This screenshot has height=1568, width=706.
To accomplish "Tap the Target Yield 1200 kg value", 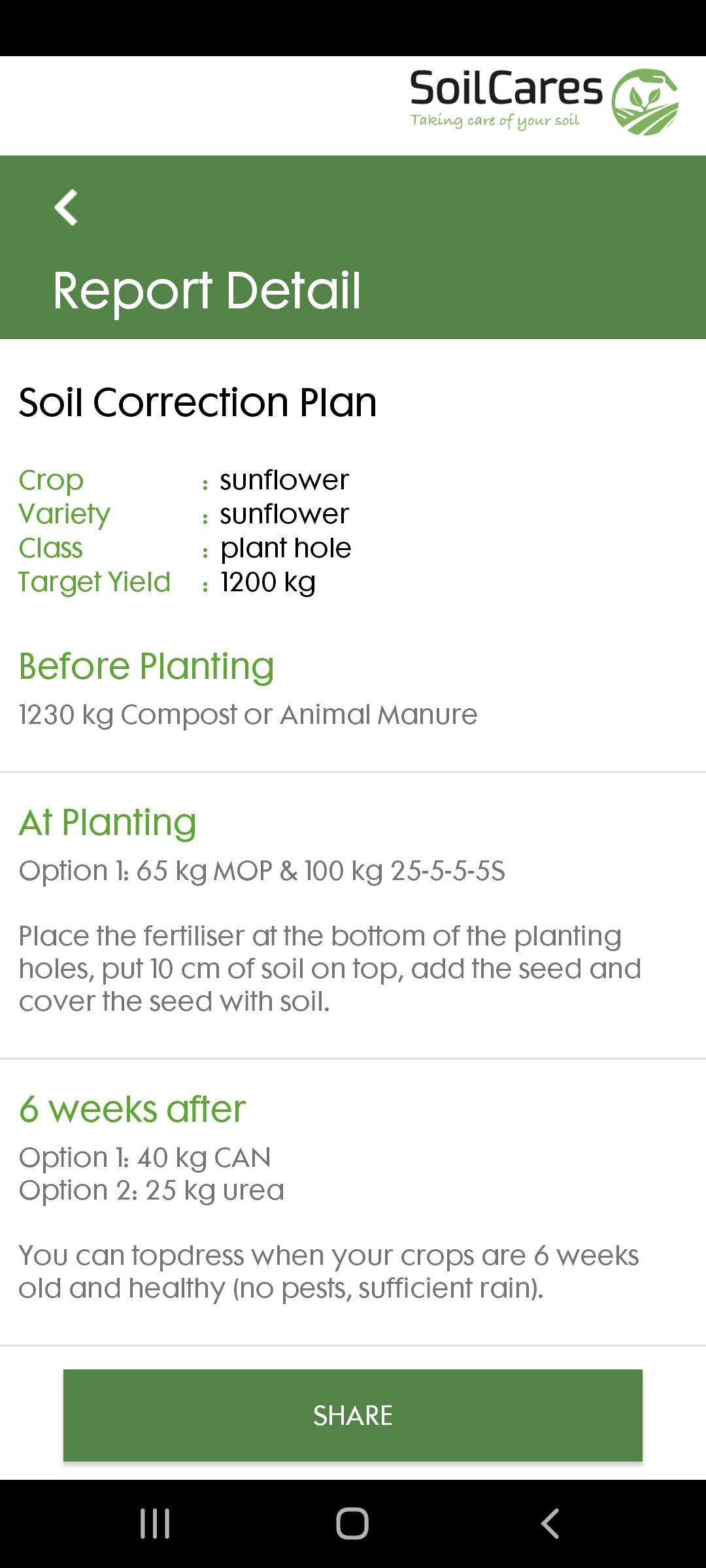I will click(268, 582).
